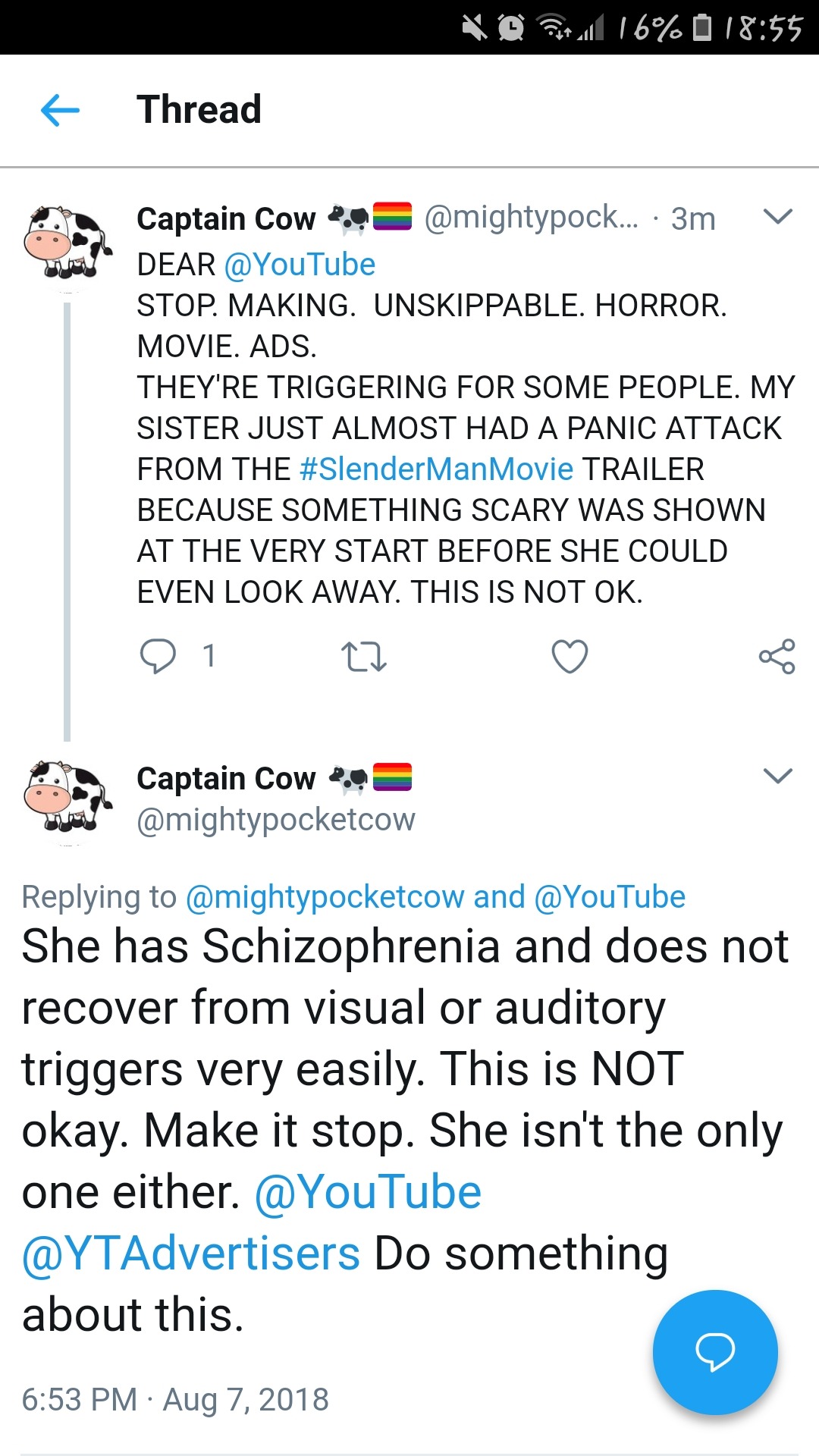View Captain Cow's avatar on first tweet
Image resolution: width=819 pixels, height=1456 pixels.
click(67, 243)
